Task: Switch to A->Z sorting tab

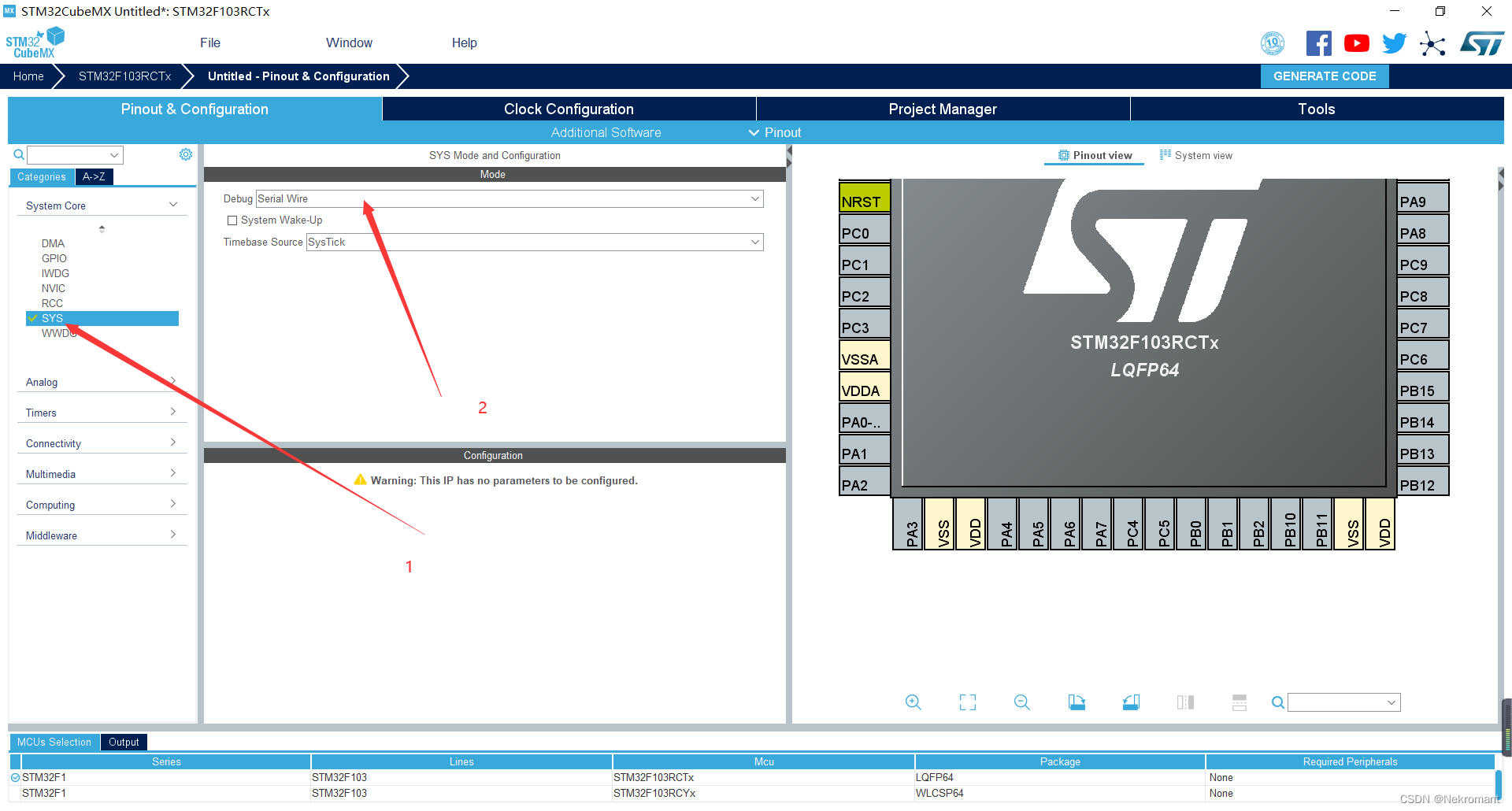Action: (x=94, y=176)
